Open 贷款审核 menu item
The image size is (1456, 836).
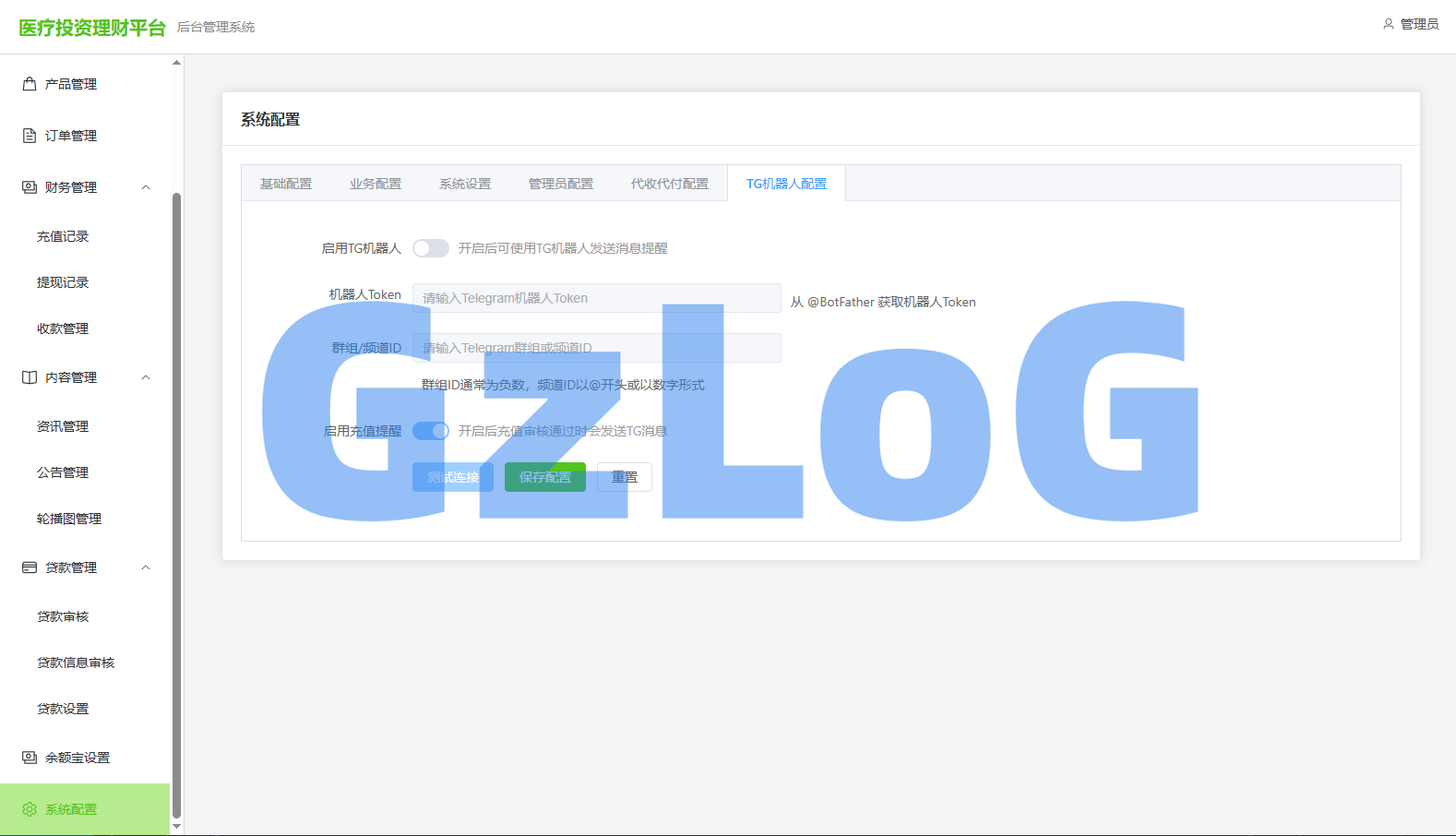tap(85, 616)
